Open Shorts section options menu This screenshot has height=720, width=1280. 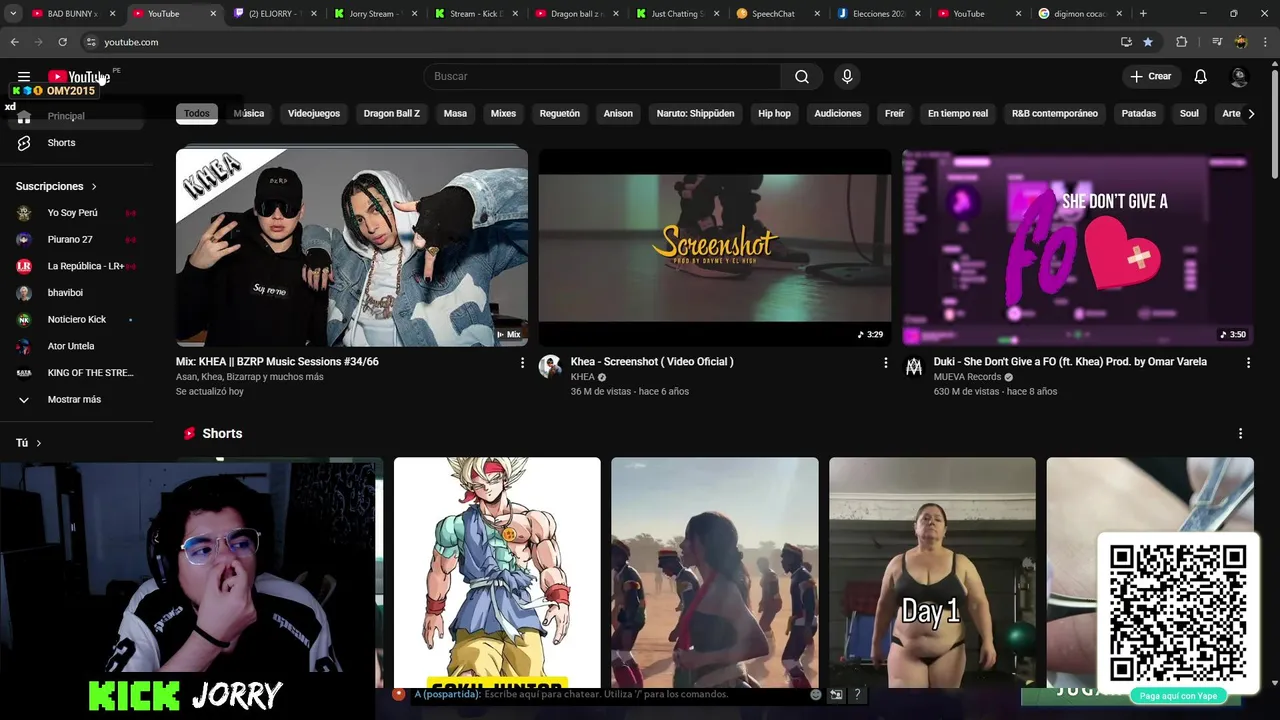[1240, 434]
